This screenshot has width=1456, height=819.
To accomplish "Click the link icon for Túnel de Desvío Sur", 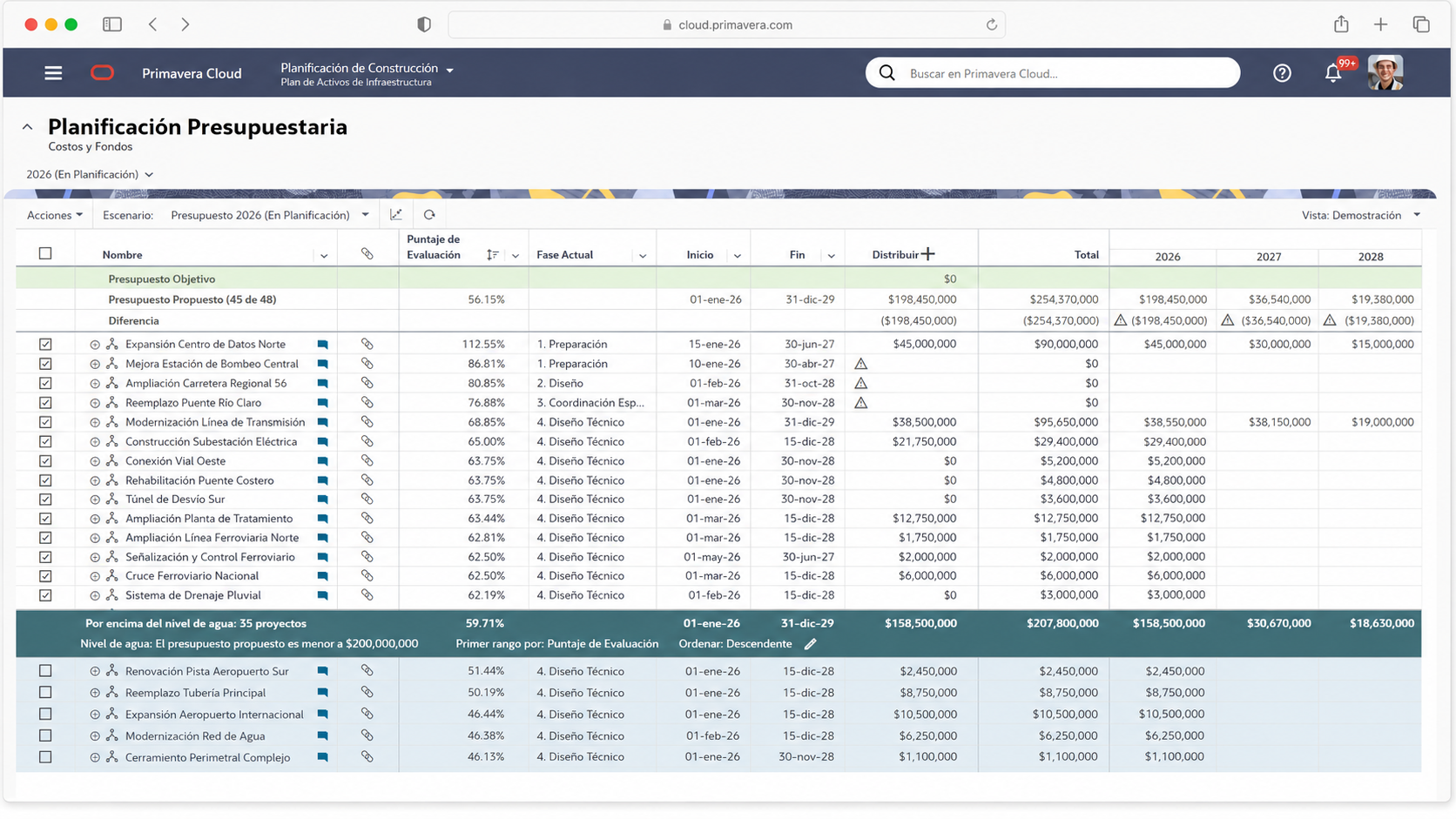I will 367,499.
